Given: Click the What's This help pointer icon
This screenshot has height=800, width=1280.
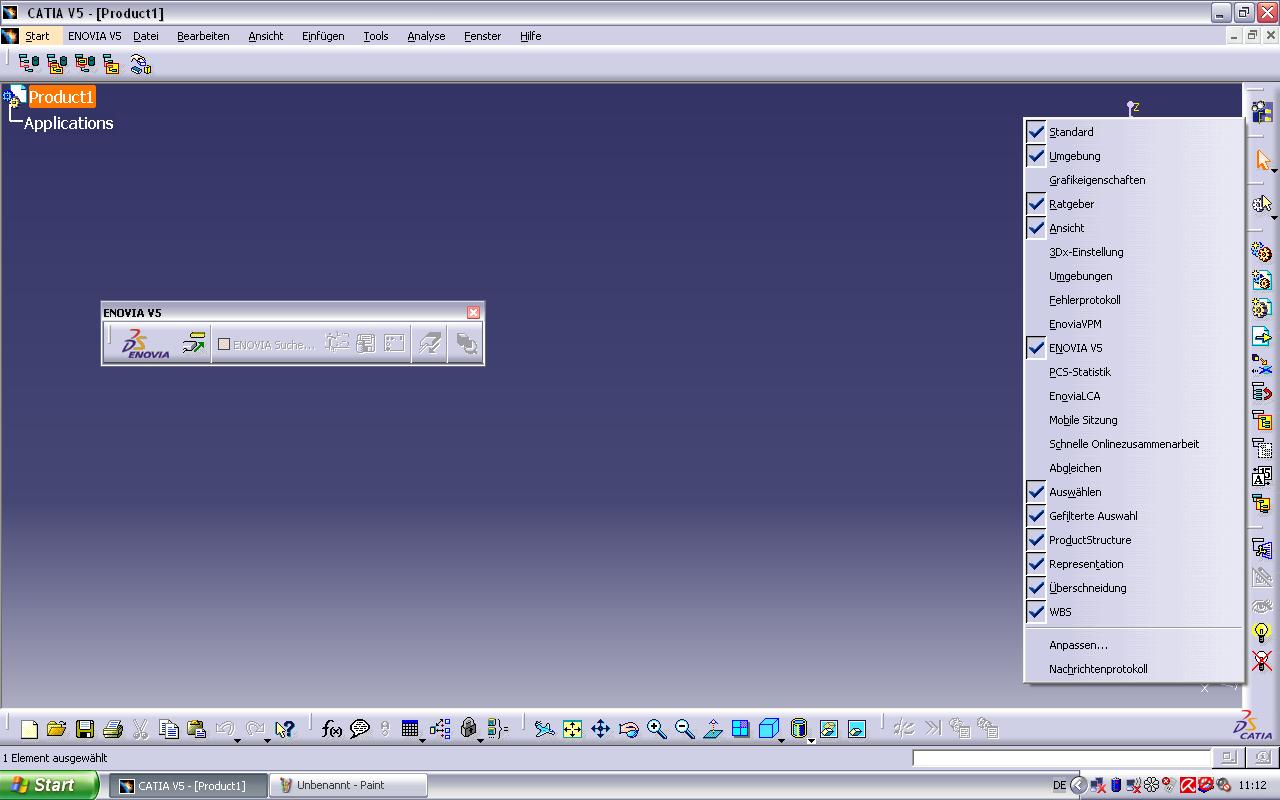Looking at the screenshot, I should (x=285, y=729).
